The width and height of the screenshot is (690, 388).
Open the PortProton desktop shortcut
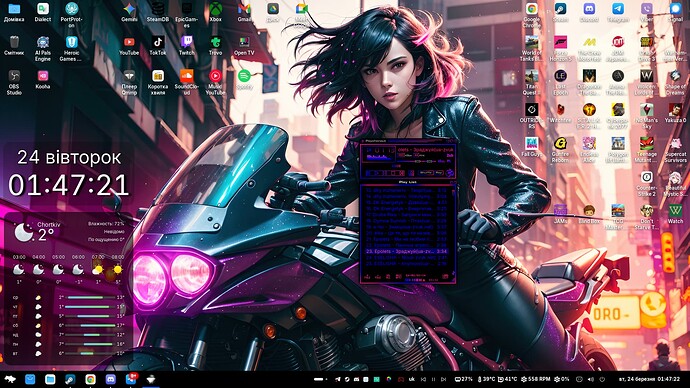point(71,15)
